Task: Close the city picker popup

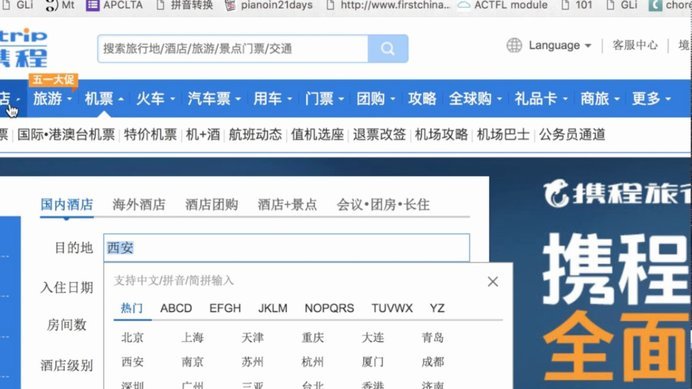Action: (493, 282)
